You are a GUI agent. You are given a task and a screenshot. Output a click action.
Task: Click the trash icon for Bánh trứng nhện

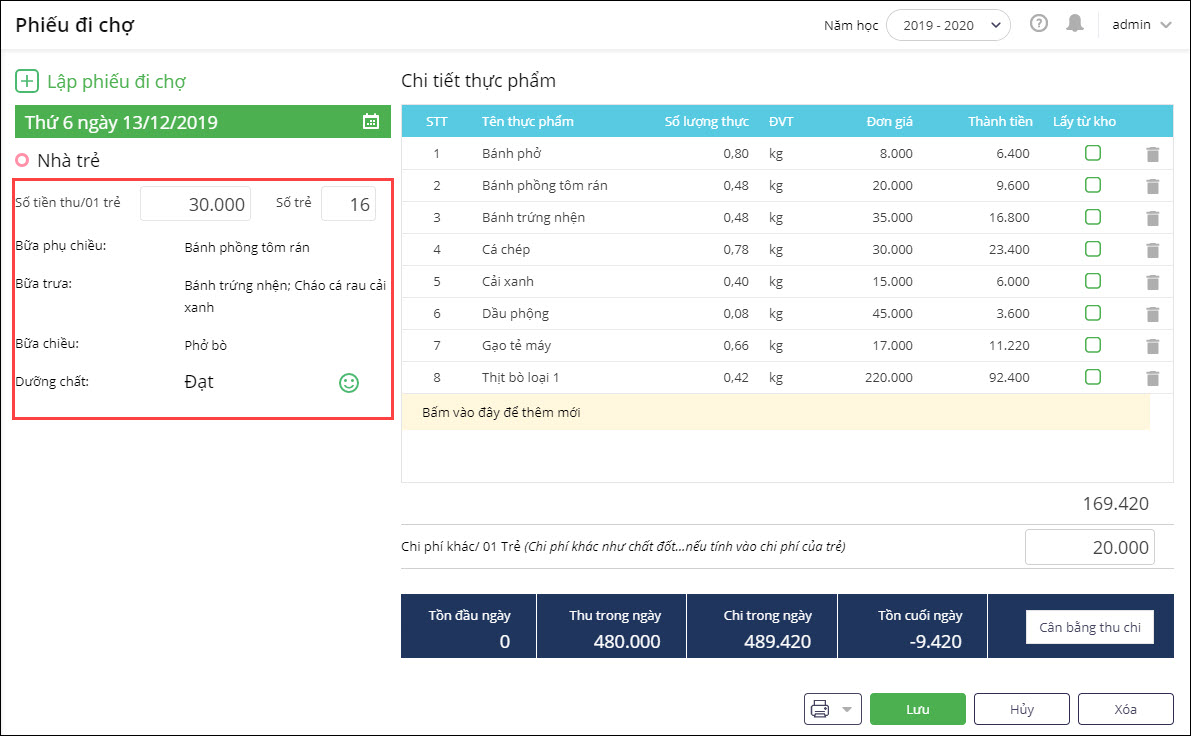(1152, 218)
